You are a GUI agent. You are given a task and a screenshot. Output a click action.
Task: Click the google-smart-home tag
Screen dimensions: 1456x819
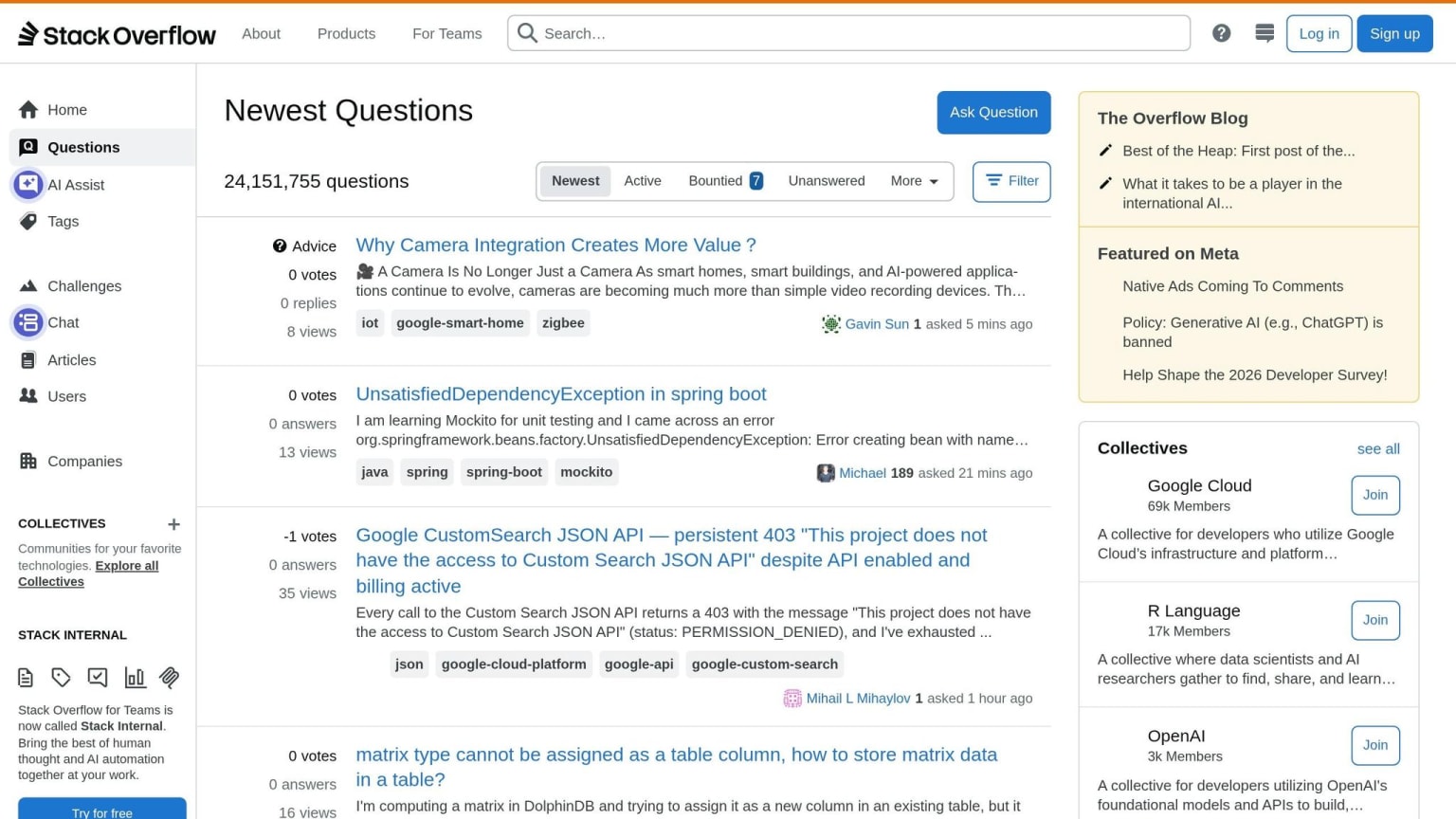coord(460,323)
